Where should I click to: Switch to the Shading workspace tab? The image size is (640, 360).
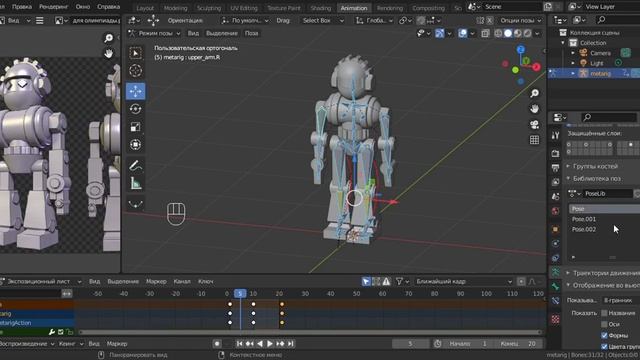point(321,8)
